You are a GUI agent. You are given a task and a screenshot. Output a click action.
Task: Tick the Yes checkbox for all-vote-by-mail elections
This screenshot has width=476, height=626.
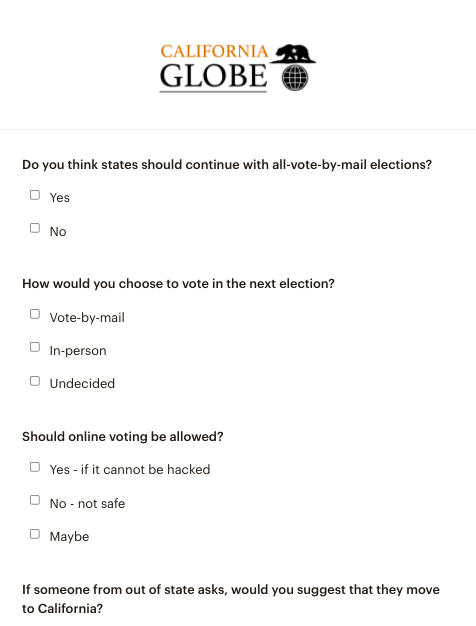pos(35,195)
